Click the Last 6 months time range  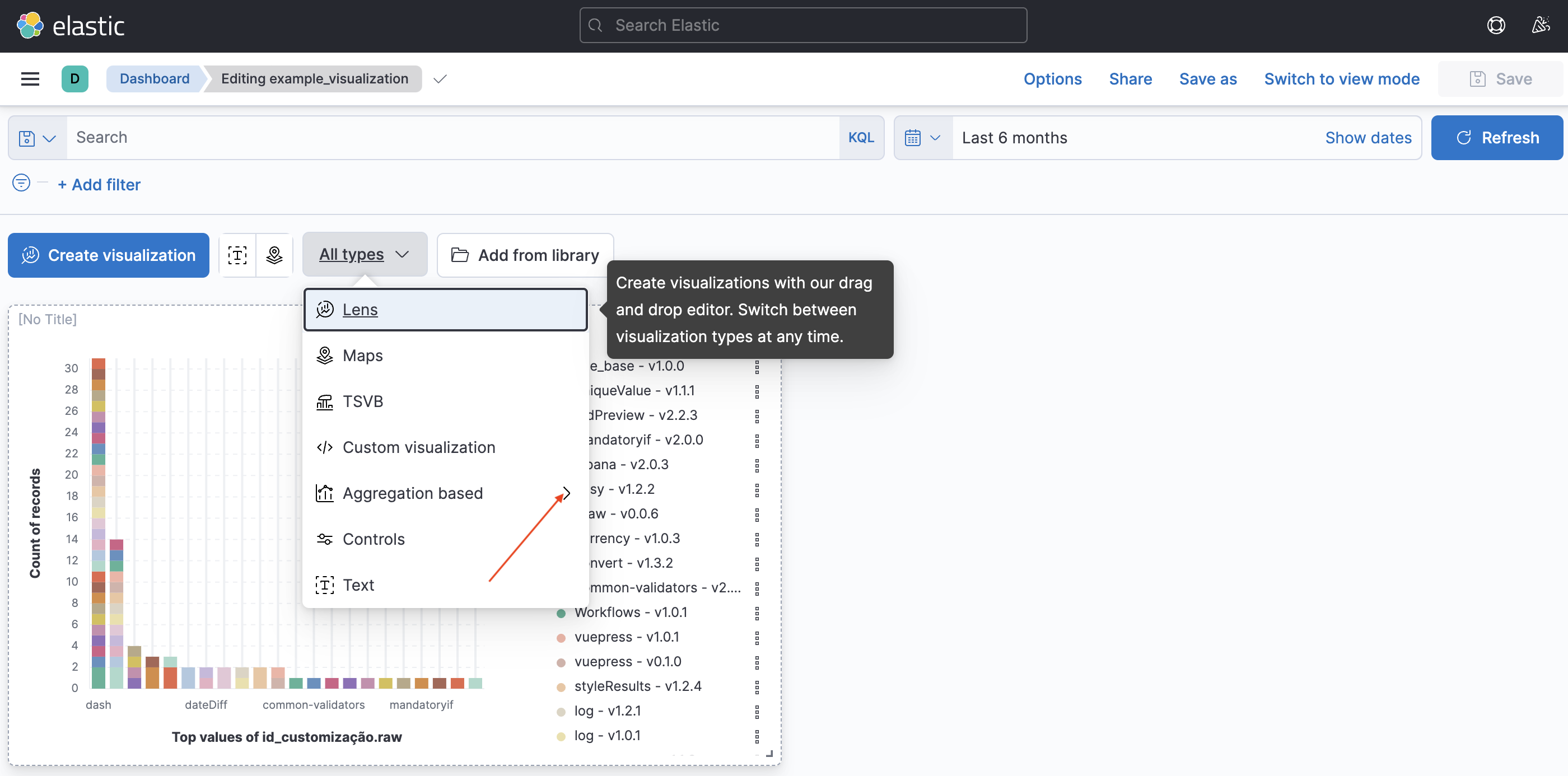tap(1014, 138)
